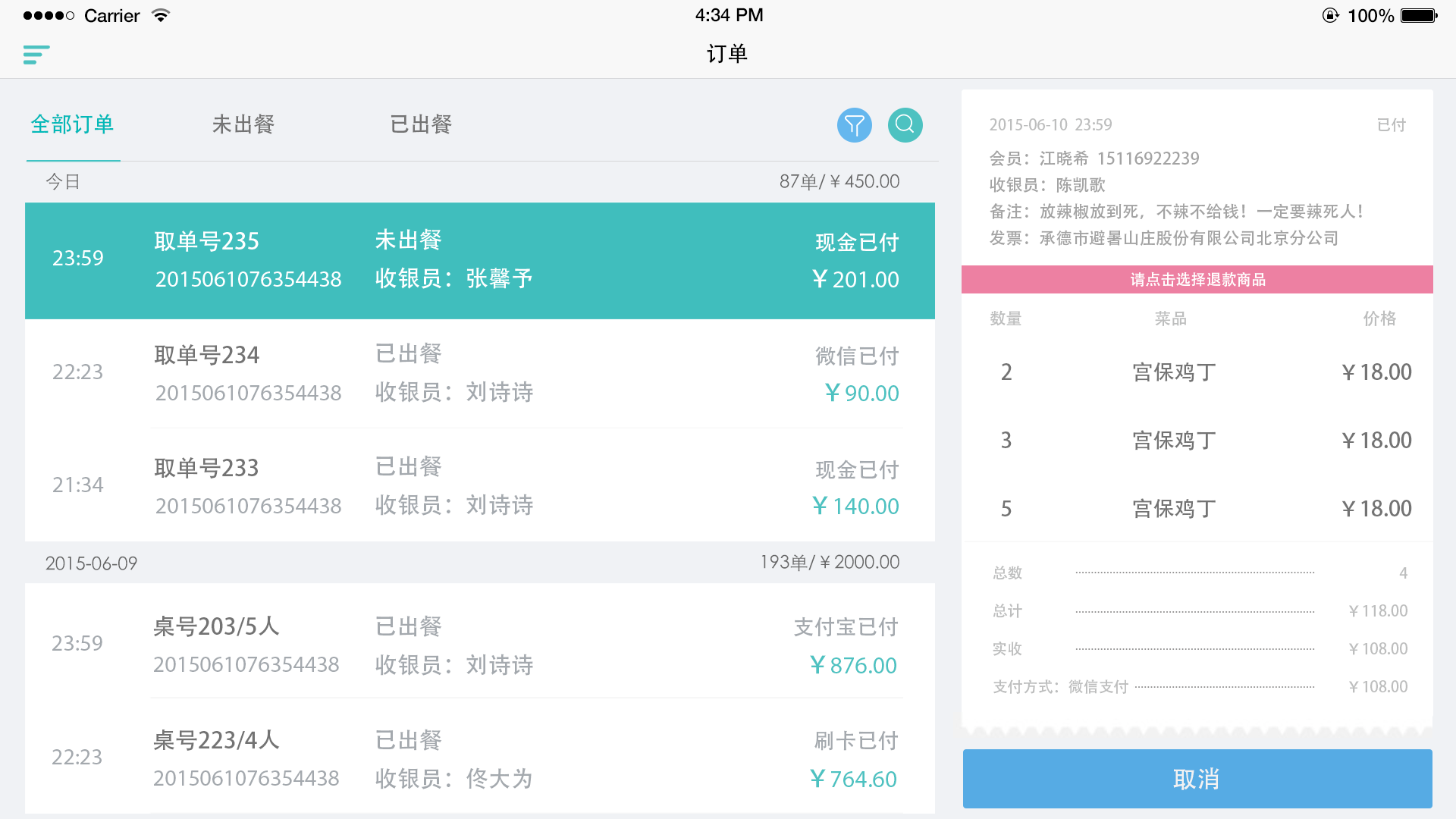Tap the pink 请点击选择退款商品 banner
The image size is (1456, 819).
(1197, 280)
